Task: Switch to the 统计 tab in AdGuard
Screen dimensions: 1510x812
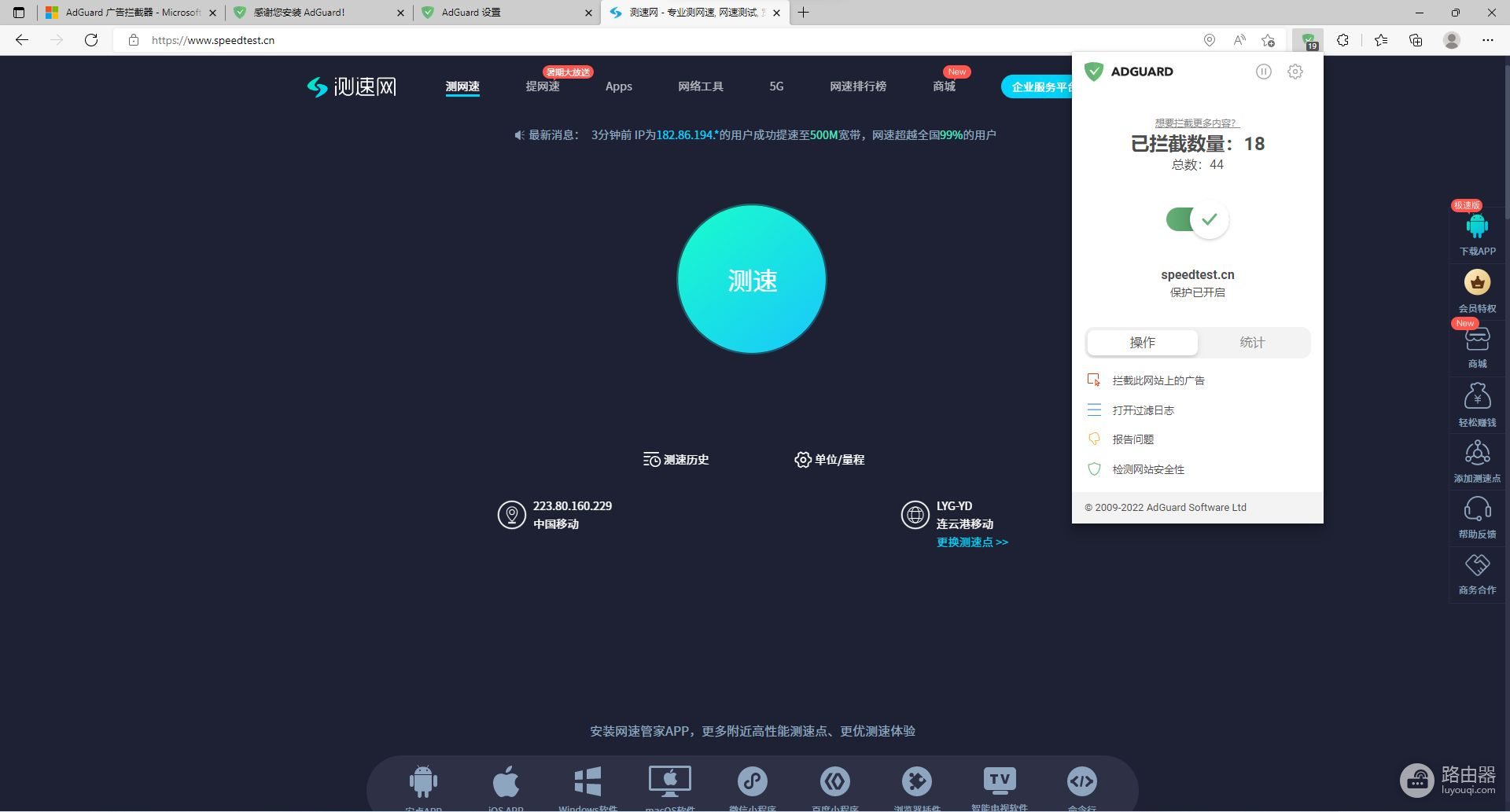Action: click(1252, 342)
